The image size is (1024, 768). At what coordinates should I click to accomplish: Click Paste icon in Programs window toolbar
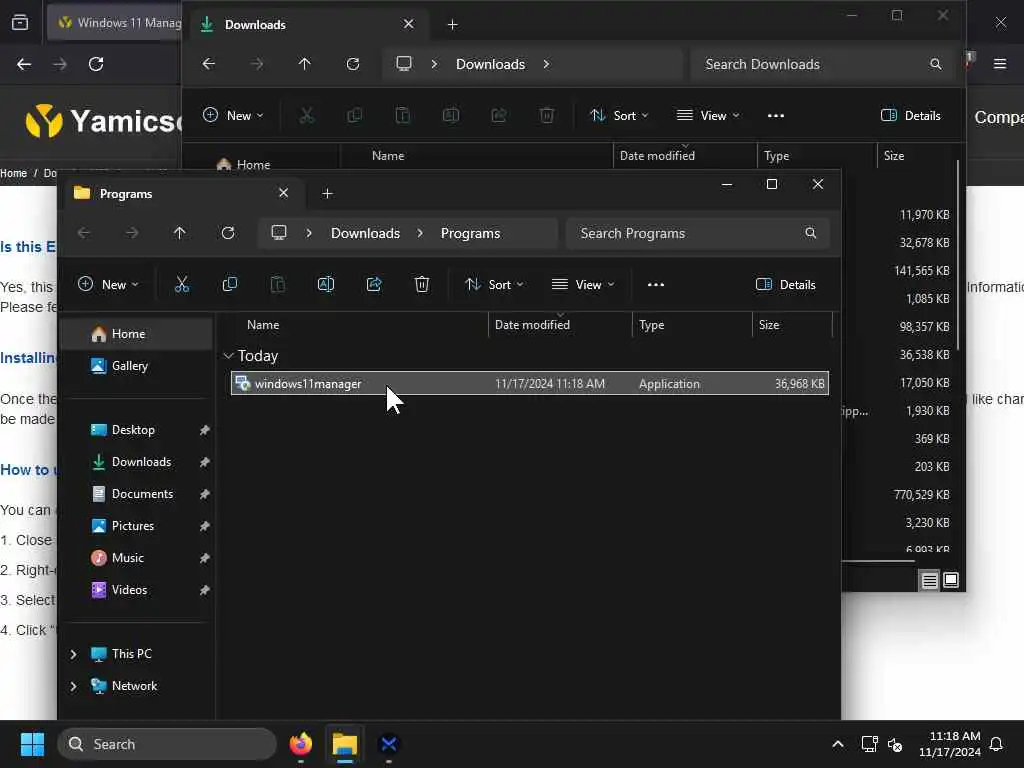point(278,284)
